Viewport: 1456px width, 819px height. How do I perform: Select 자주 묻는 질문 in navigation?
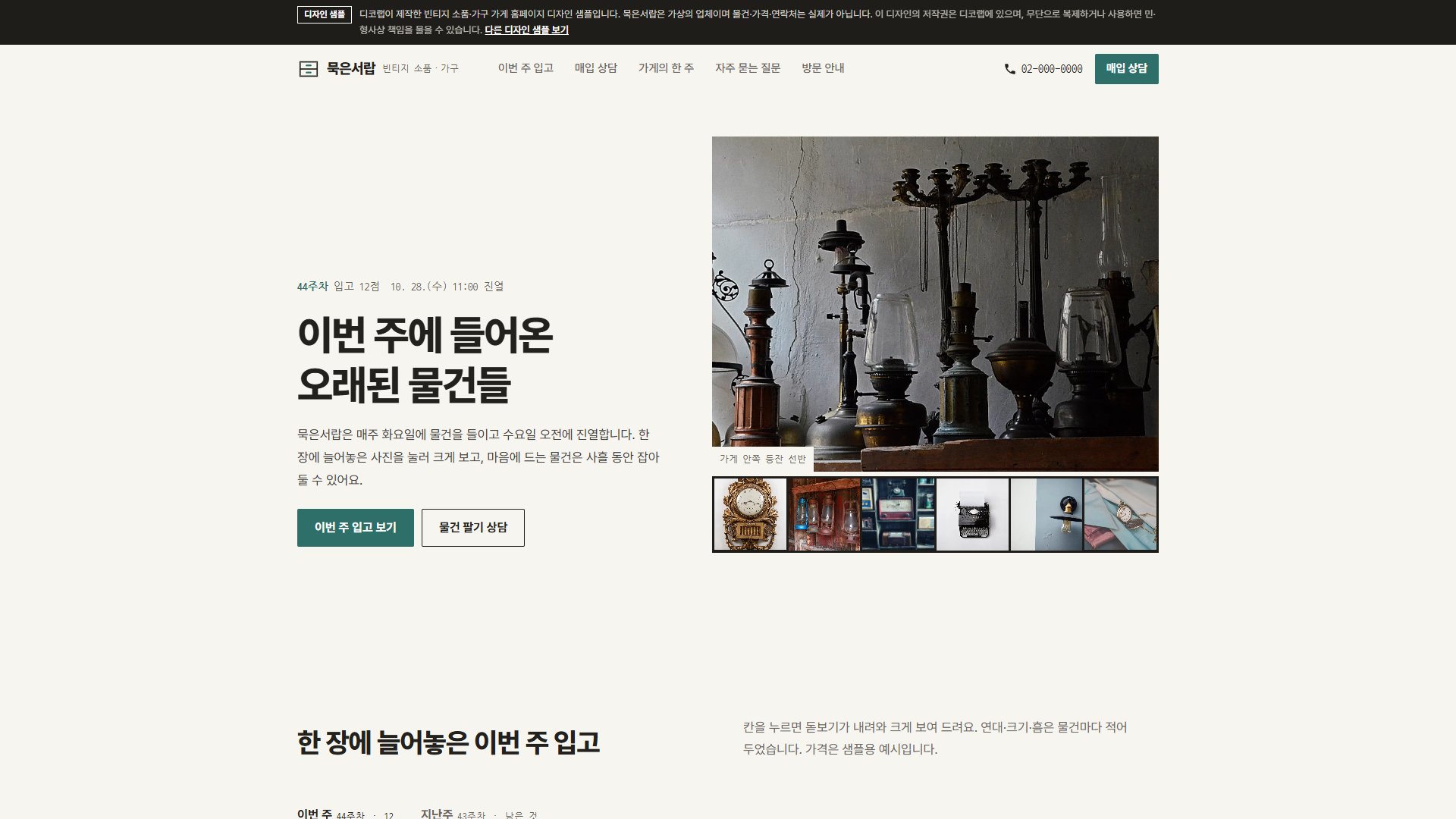click(748, 68)
